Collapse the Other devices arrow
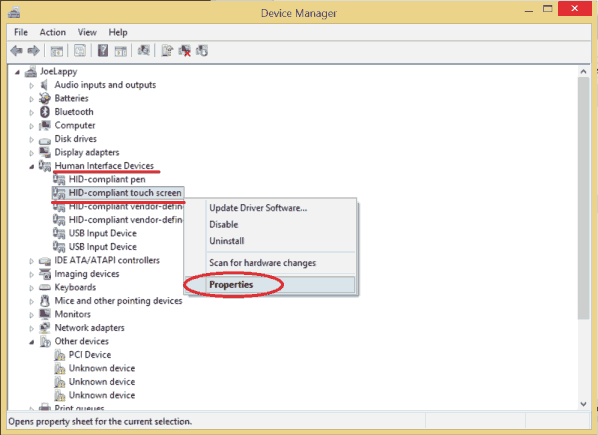This screenshot has height=435, width=598. click(x=32, y=342)
